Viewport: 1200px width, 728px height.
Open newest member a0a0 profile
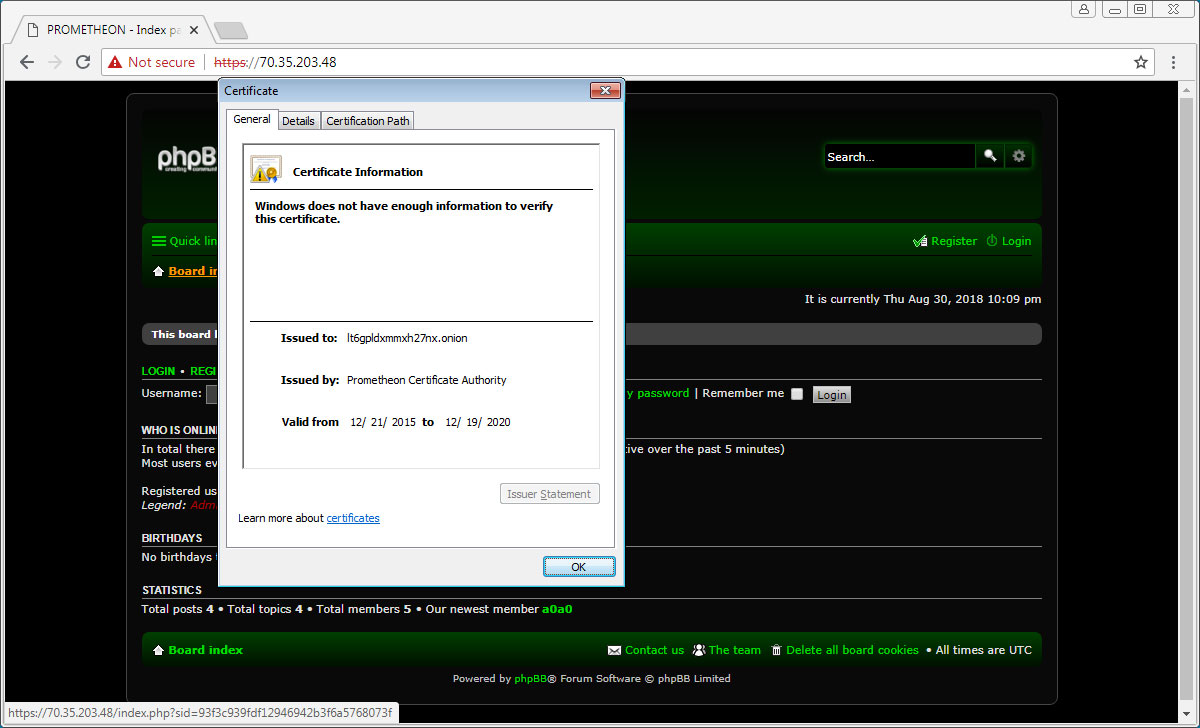coord(557,609)
